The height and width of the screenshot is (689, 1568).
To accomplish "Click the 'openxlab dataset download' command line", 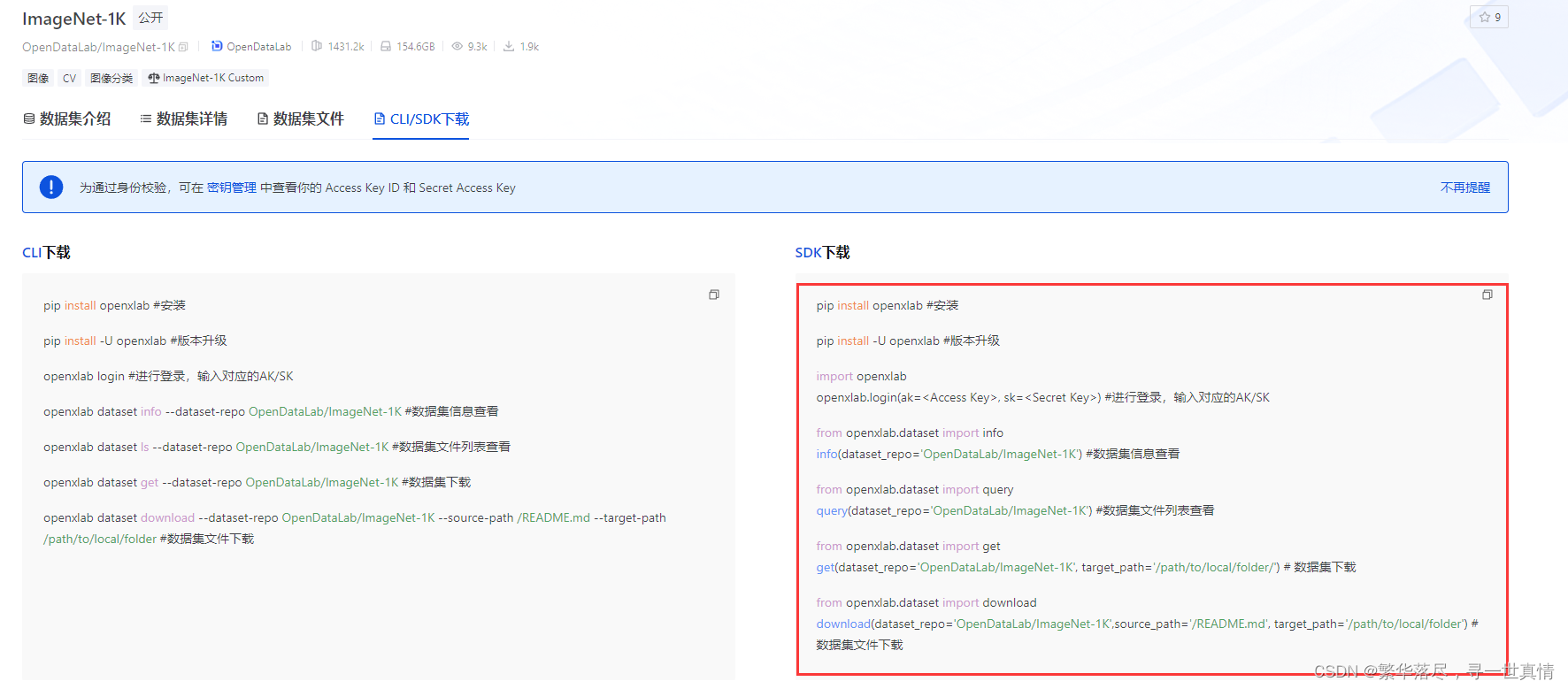I will (x=355, y=528).
